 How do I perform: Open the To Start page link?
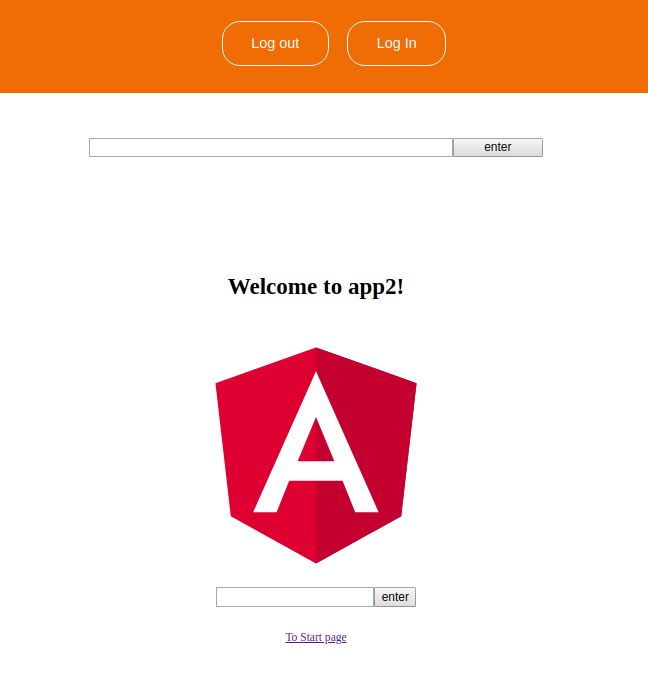tap(316, 637)
